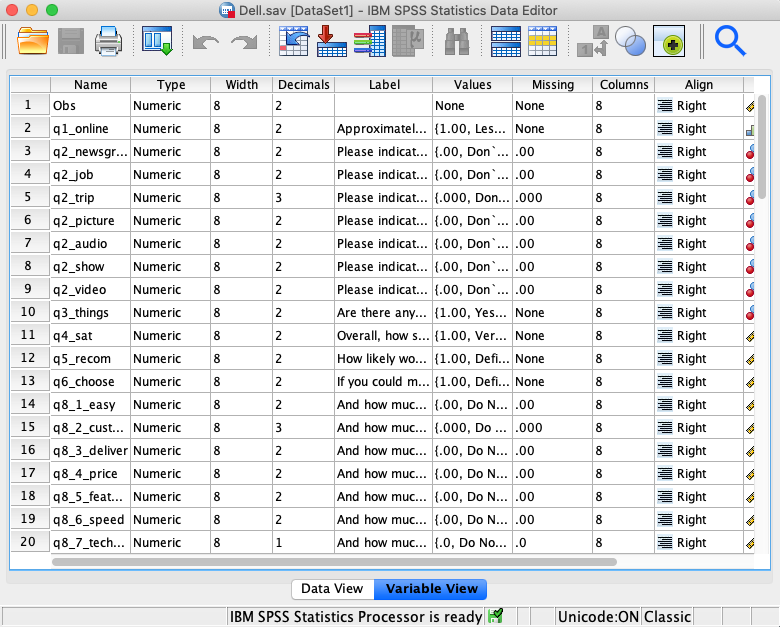The height and width of the screenshot is (627, 780).
Task: Click values '{.0, Do No...' cell
Action: point(473,542)
